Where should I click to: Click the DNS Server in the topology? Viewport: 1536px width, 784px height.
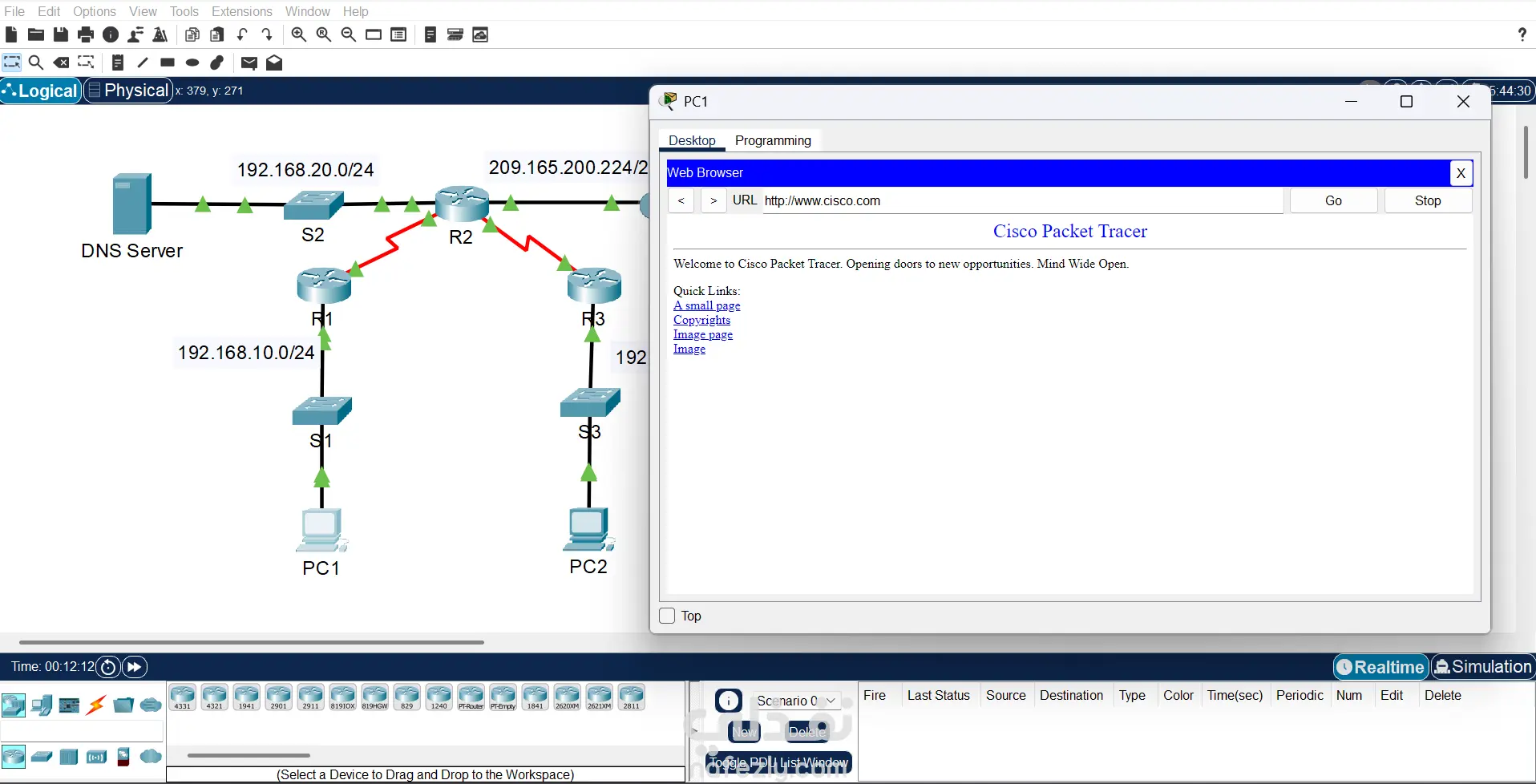(131, 204)
